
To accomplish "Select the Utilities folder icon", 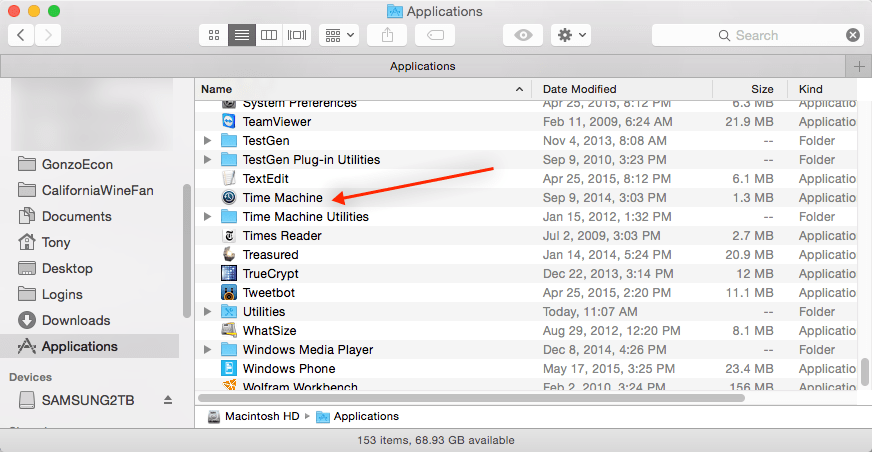I will click(x=229, y=311).
